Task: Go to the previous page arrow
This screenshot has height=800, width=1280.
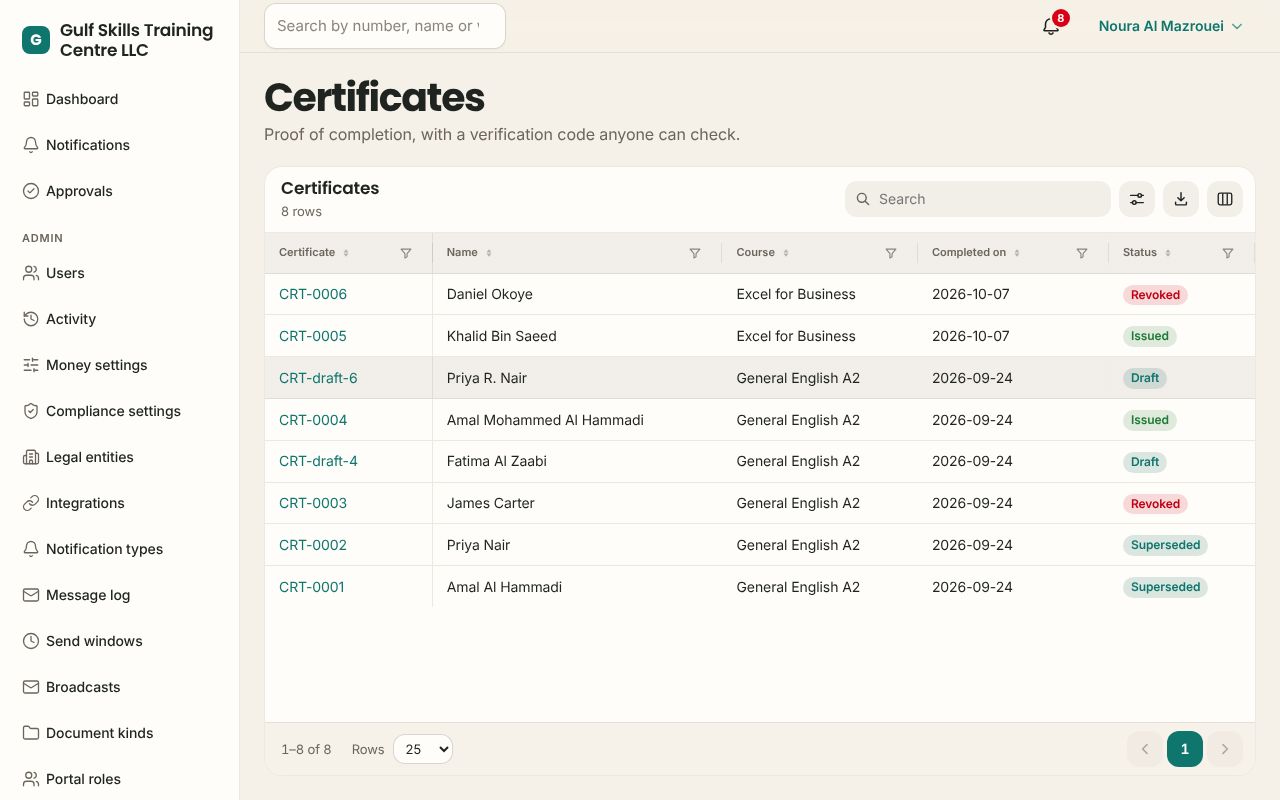Action: [x=1145, y=749]
